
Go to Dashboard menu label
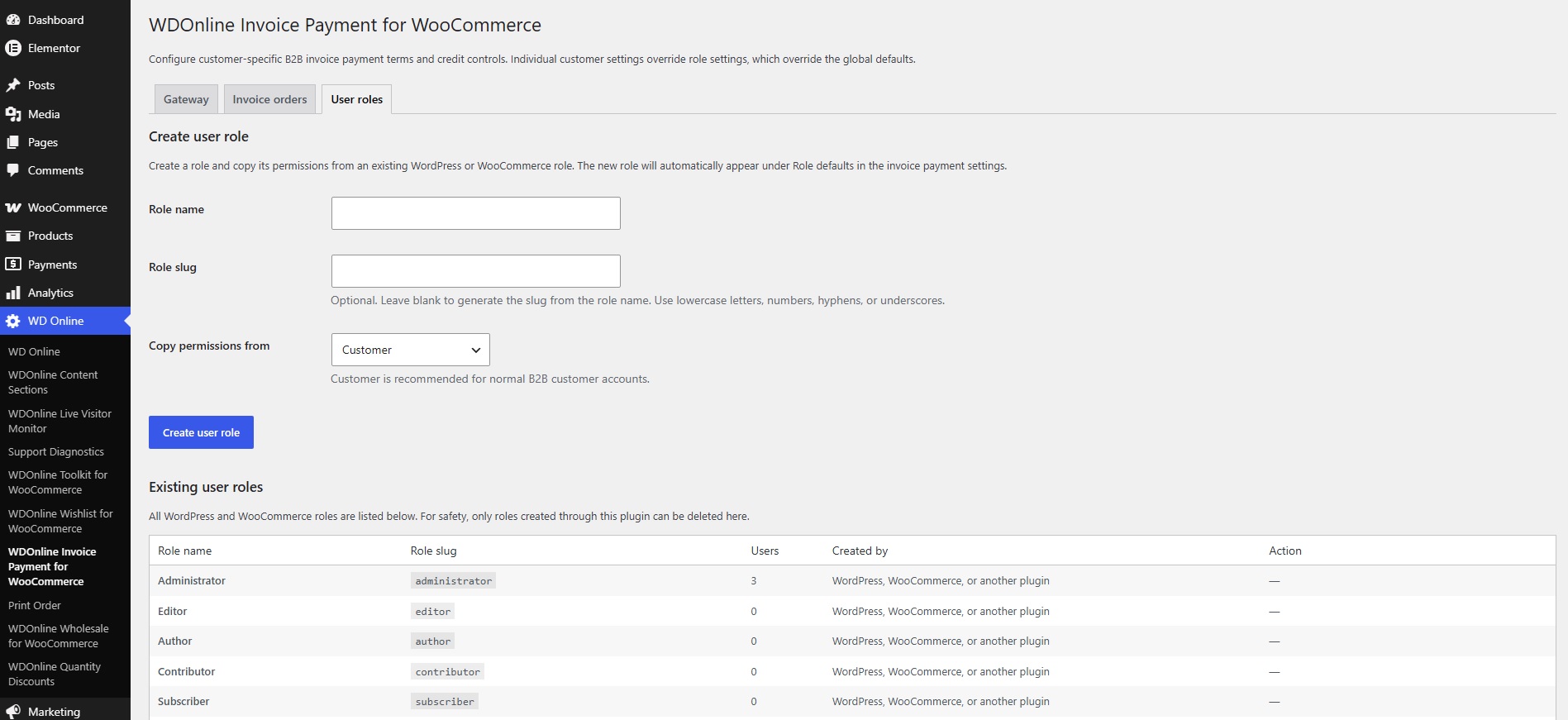pyautogui.click(x=55, y=20)
